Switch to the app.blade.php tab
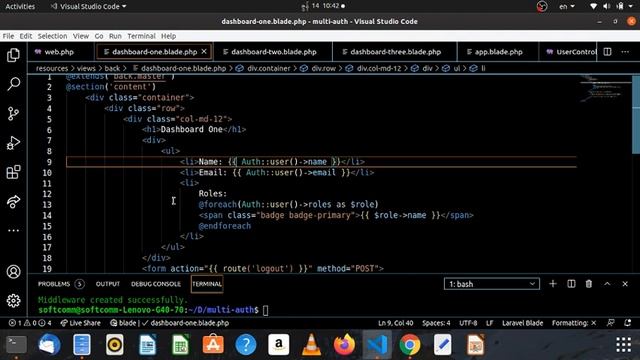 498,52
